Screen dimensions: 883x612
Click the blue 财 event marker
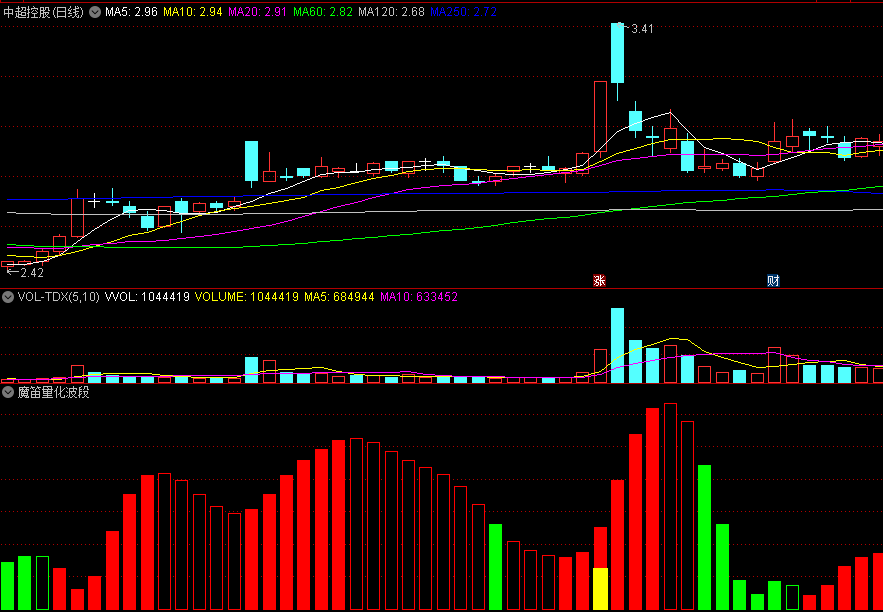click(774, 280)
